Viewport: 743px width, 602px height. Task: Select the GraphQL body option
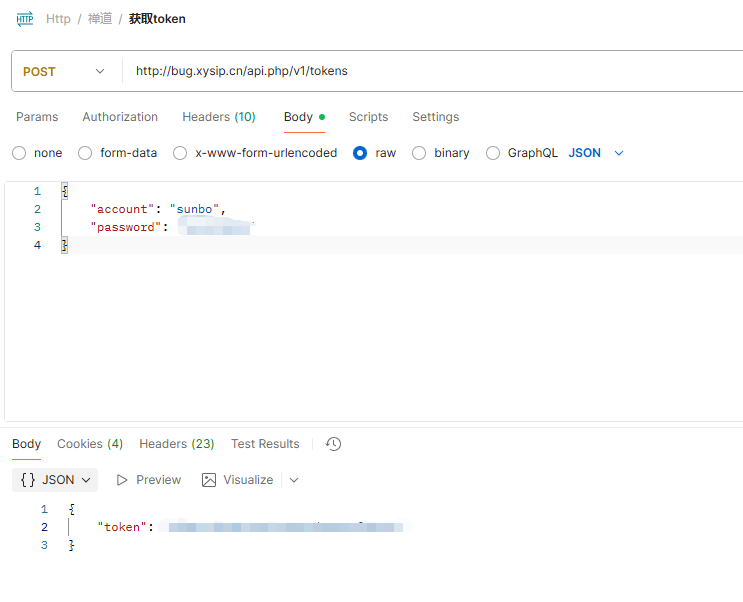[x=493, y=153]
